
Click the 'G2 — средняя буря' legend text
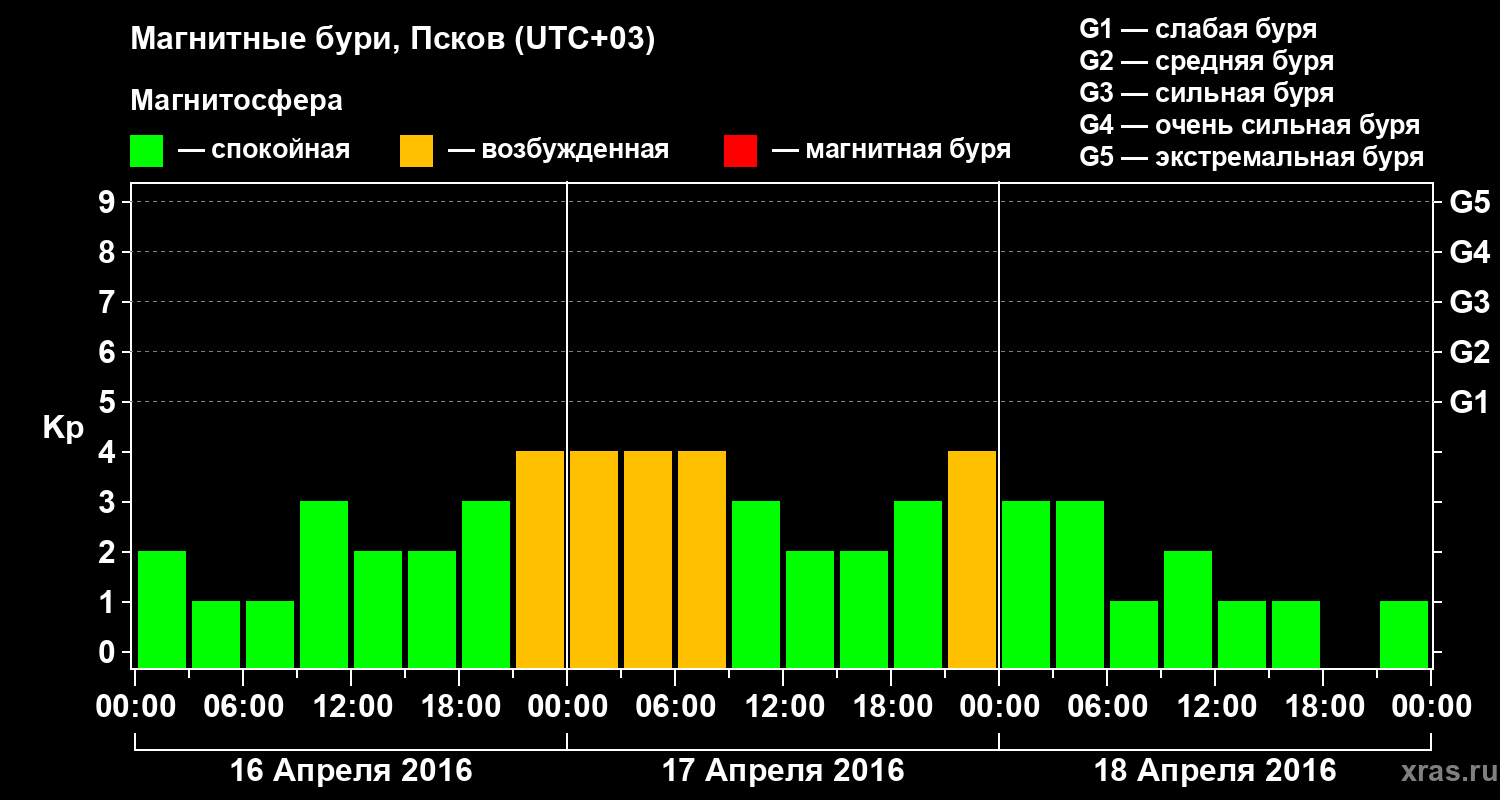click(x=1207, y=61)
